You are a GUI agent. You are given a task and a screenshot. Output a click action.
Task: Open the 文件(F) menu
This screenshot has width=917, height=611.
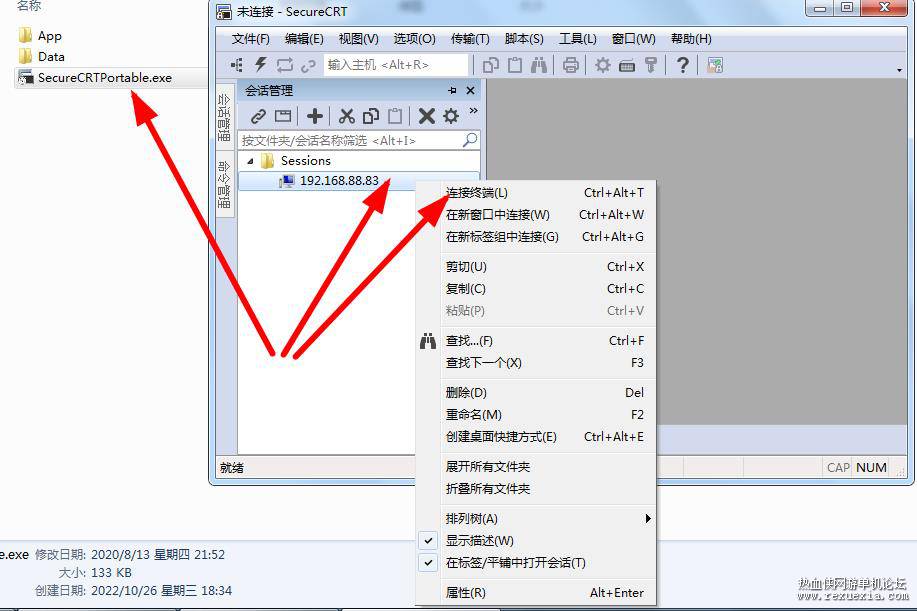coord(251,39)
